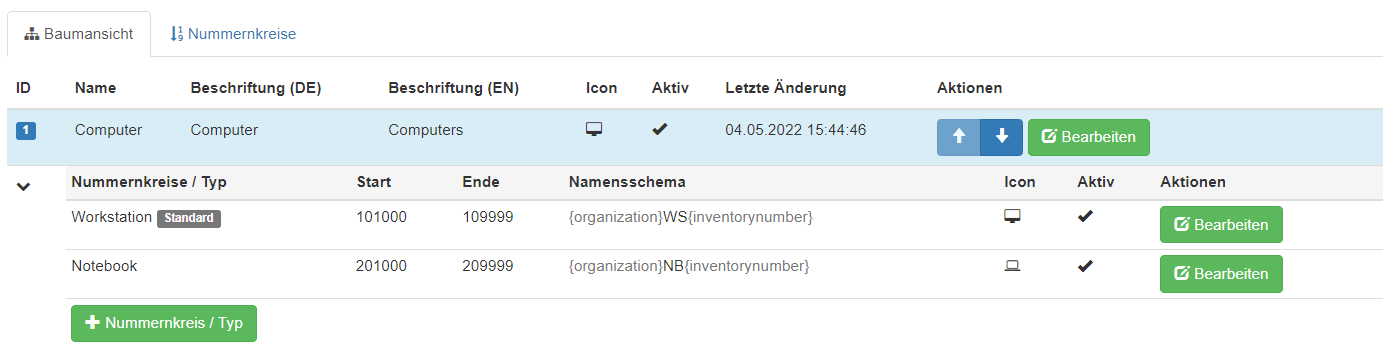Click the Workstation desktop icon
The width and height of the screenshot is (1399, 360).
(1012, 217)
